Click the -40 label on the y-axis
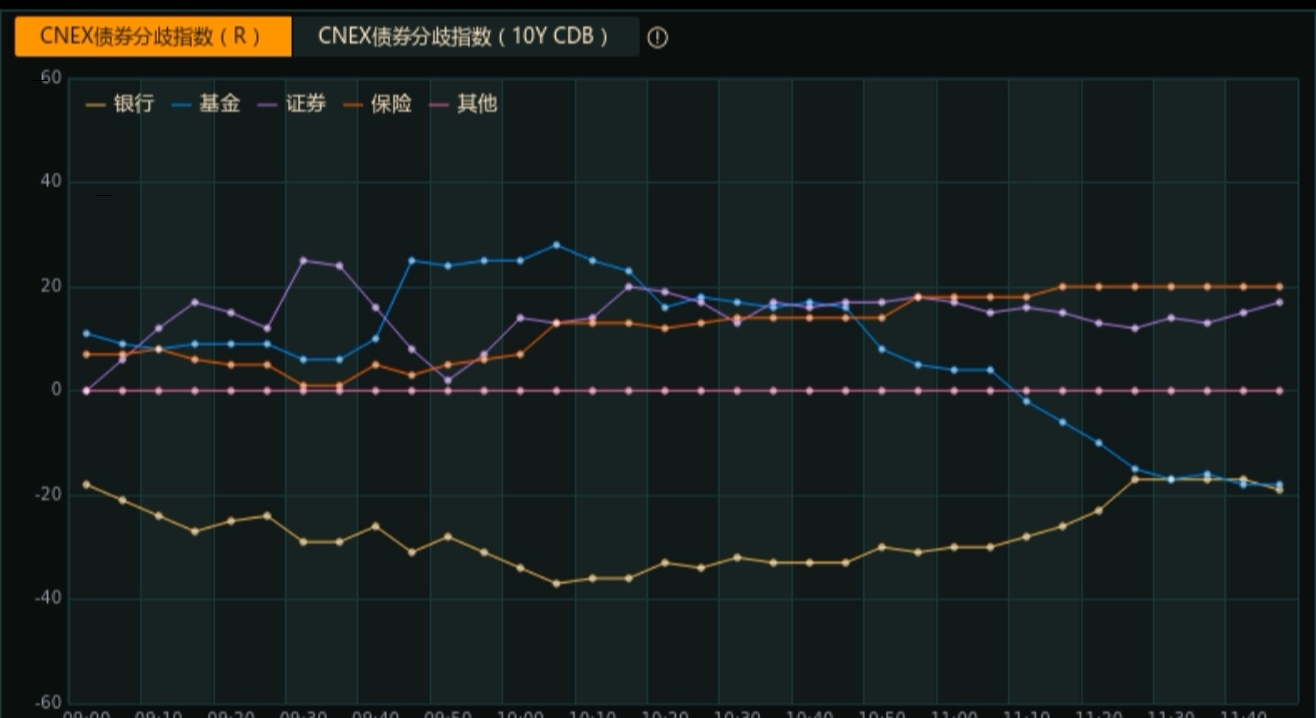Image resolution: width=1316 pixels, height=718 pixels. click(46, 599)
